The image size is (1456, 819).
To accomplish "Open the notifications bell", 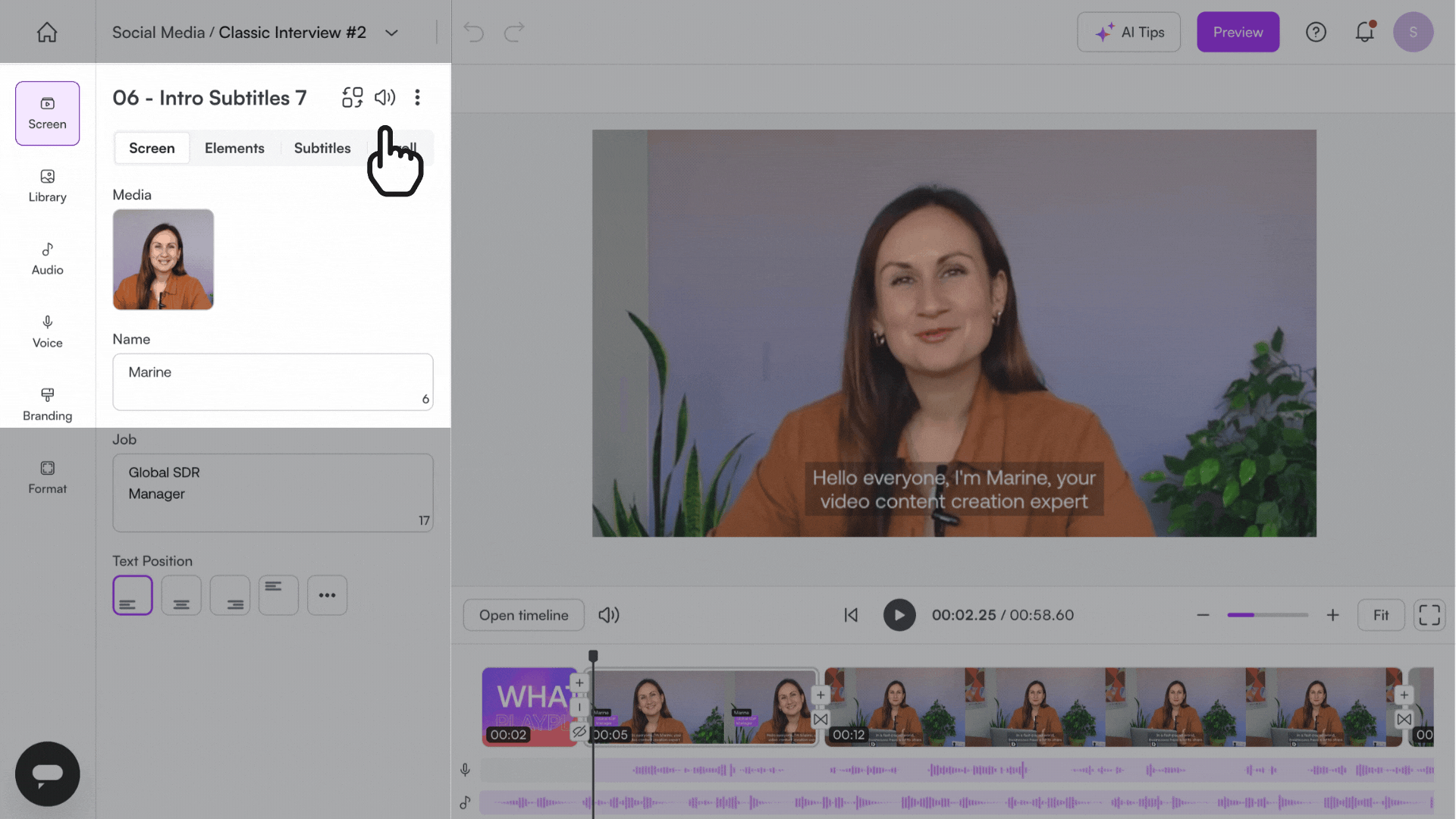I will tap(1364, 32).
